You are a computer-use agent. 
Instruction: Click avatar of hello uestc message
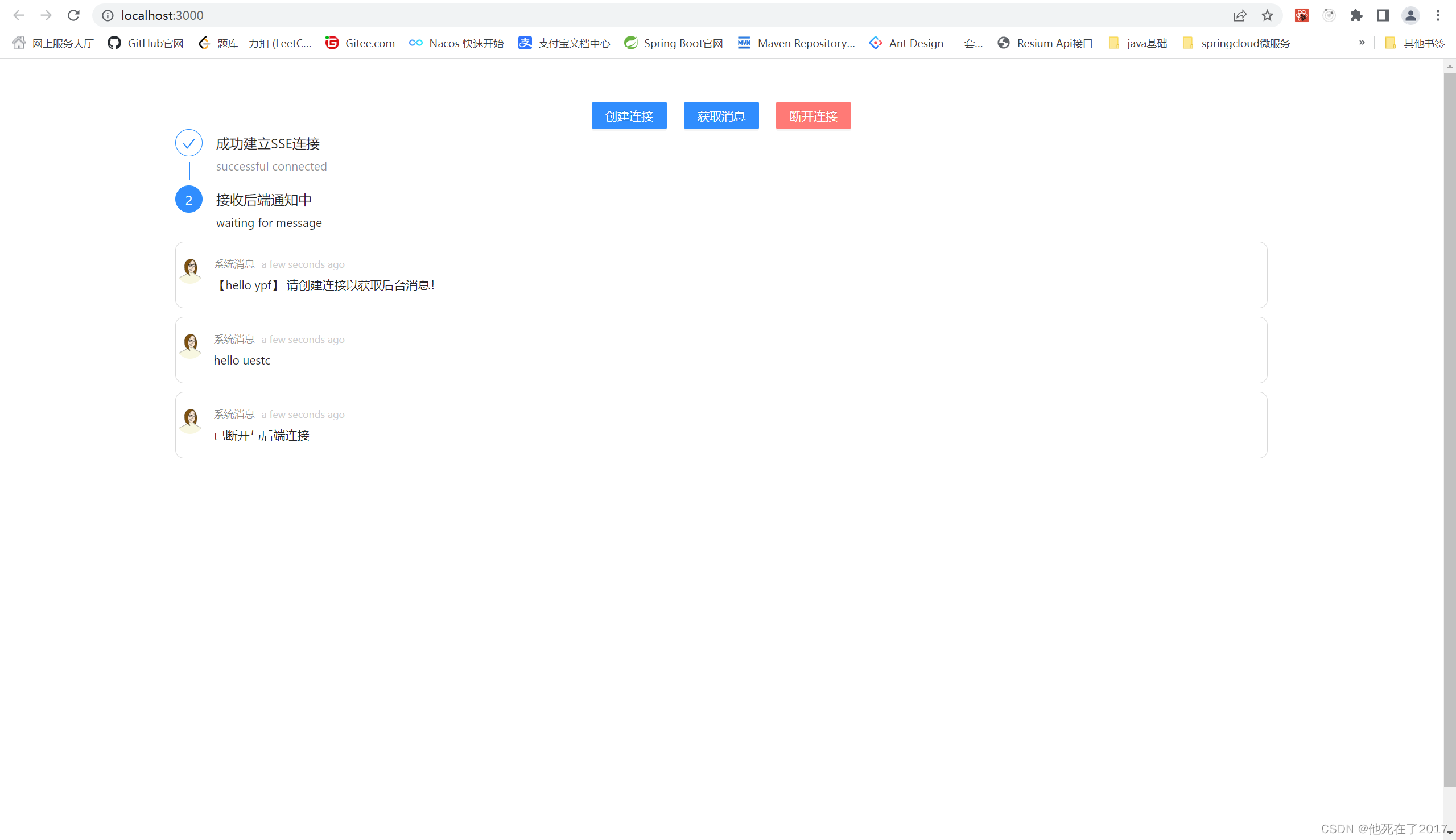pos(191,345)
